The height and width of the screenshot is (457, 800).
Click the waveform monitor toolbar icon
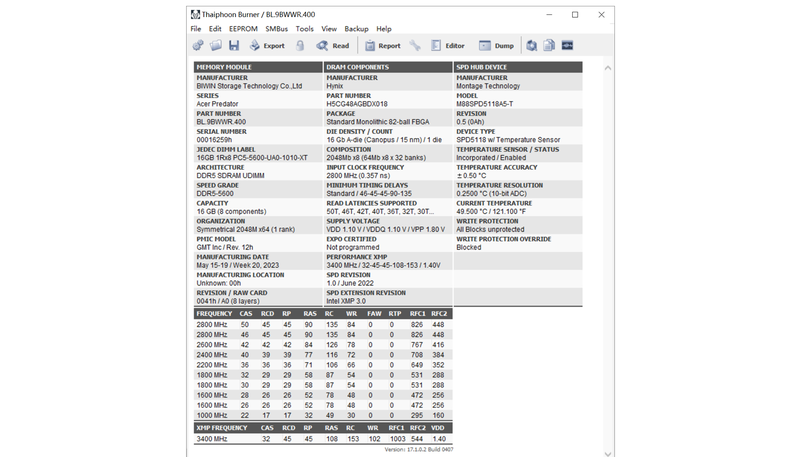tap(567, 45)
